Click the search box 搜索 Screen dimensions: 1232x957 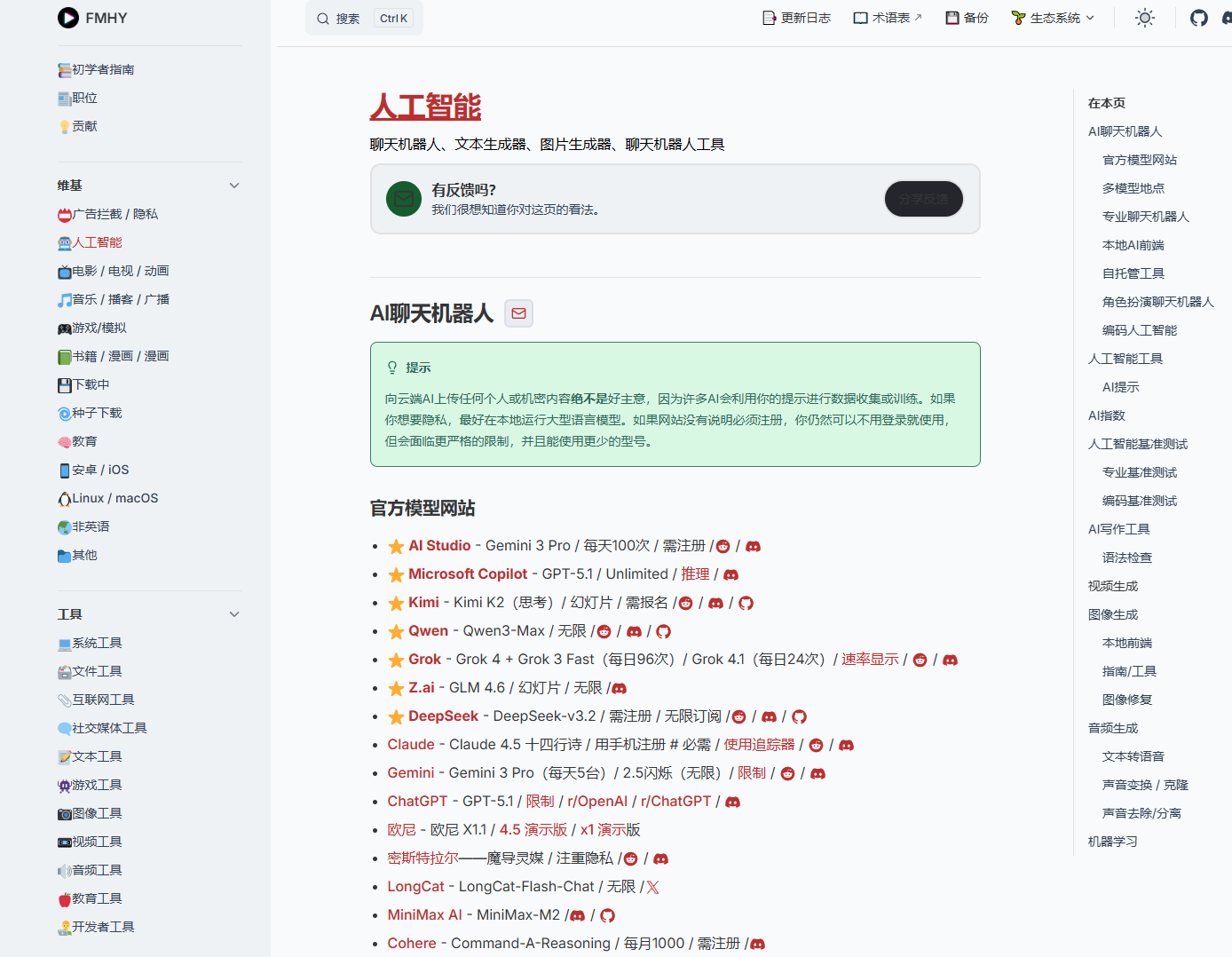[x=364, y=19]
